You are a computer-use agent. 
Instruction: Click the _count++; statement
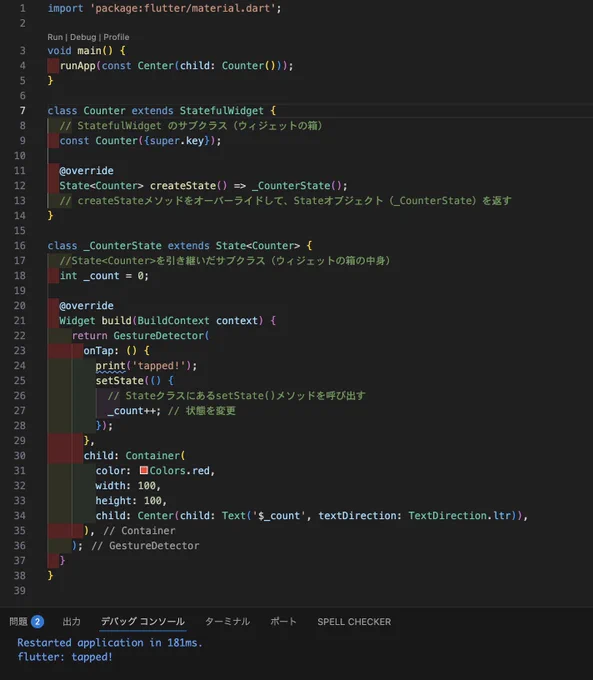point(134,410)
